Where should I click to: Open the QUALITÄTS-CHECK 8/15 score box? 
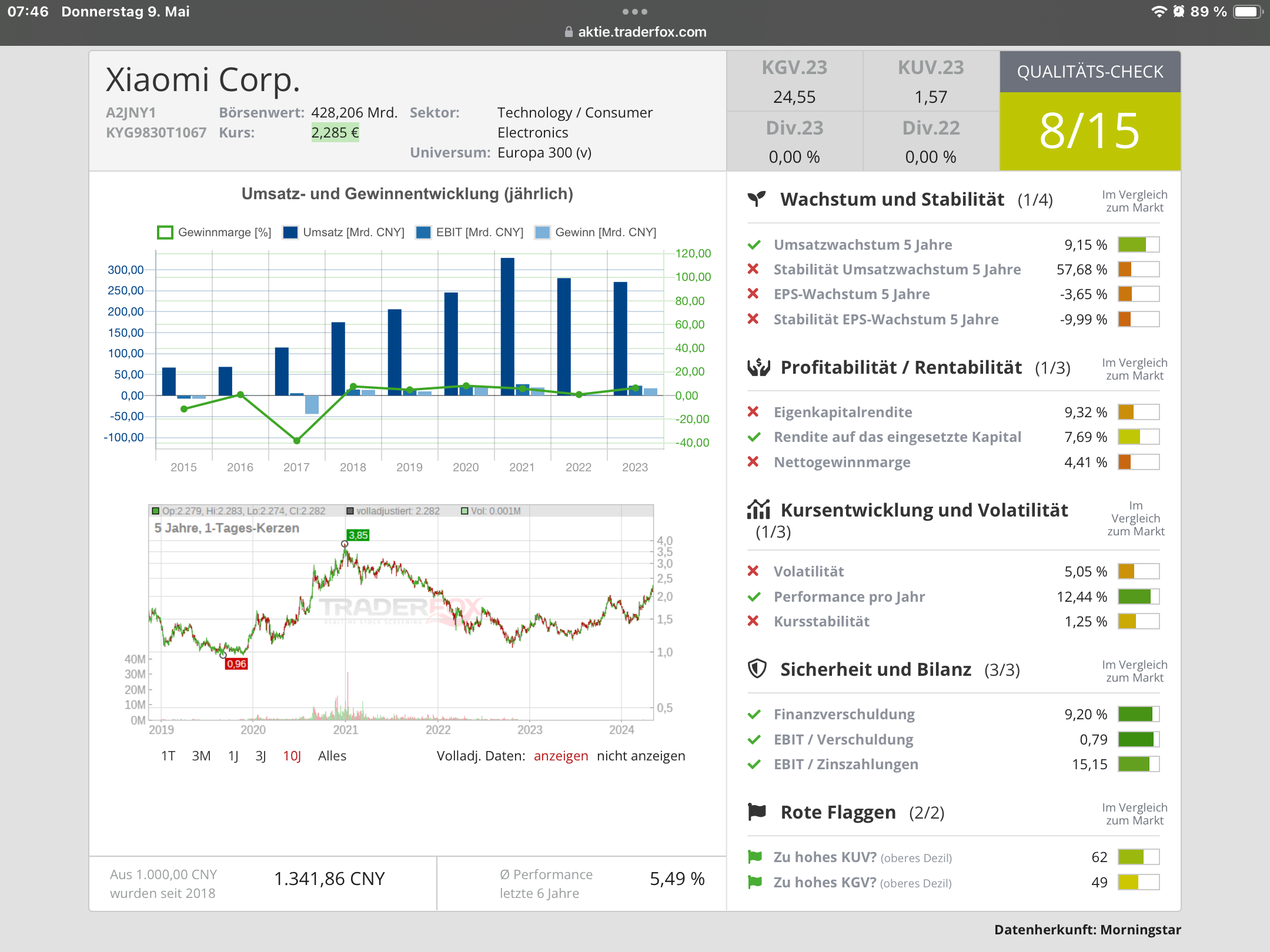pos(1090,110)
